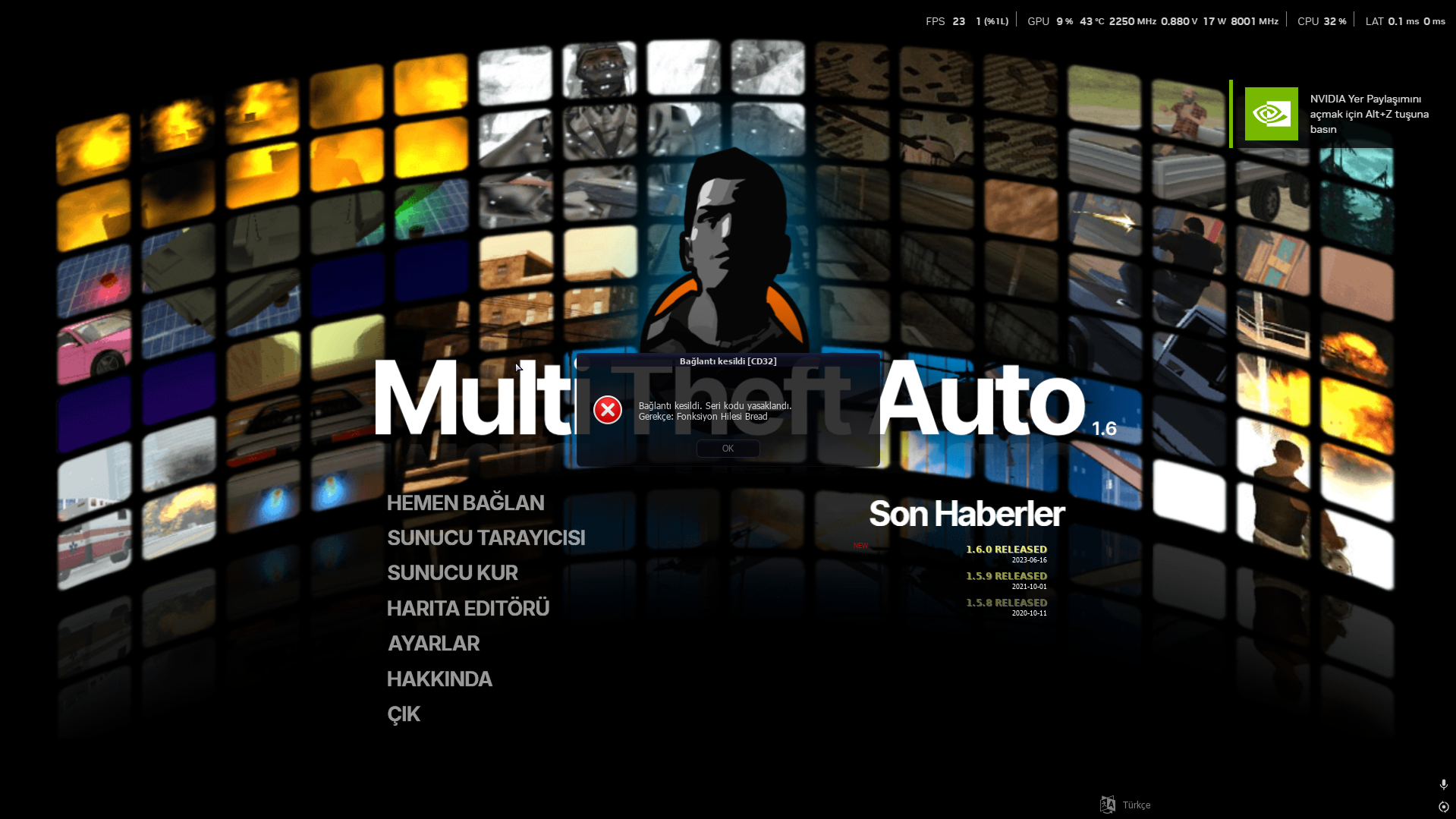Click the FPS counter in the overlay
Viewport: 1456px width, 819px height.
pyautogui.click(x=967, y=21)
